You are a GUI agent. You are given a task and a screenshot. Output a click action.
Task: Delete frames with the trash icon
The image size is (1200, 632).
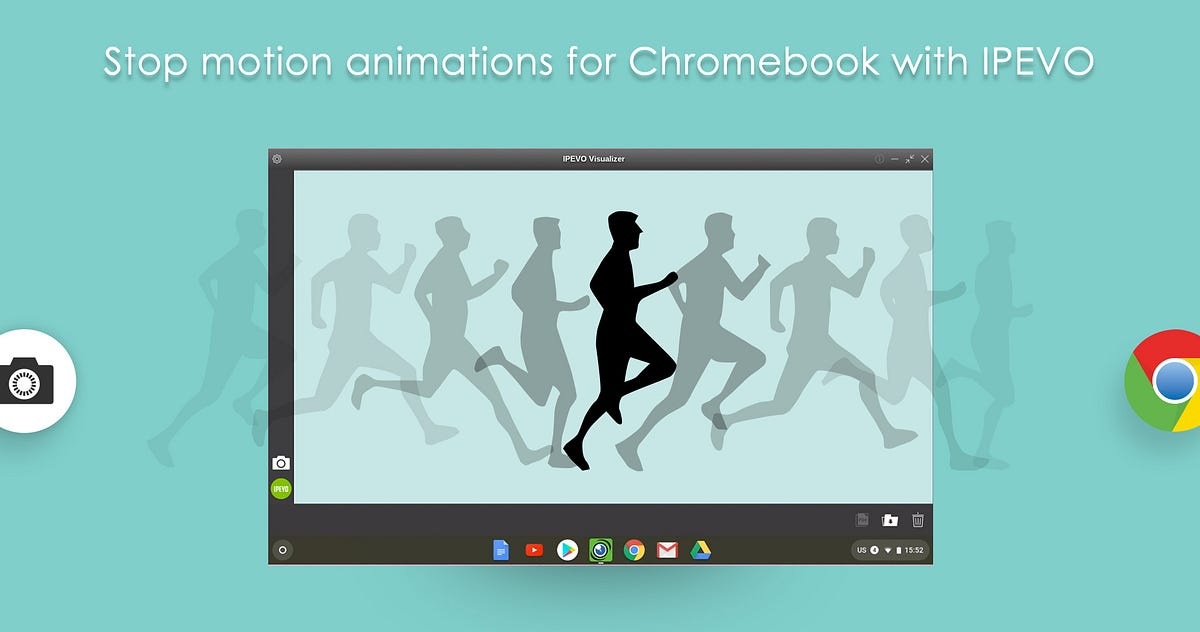coord(918,520)
